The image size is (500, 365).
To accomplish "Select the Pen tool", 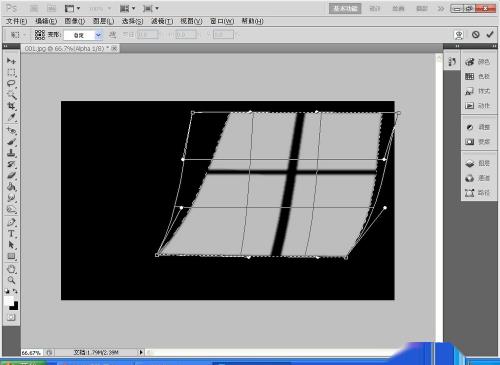I will coord(11,222).
